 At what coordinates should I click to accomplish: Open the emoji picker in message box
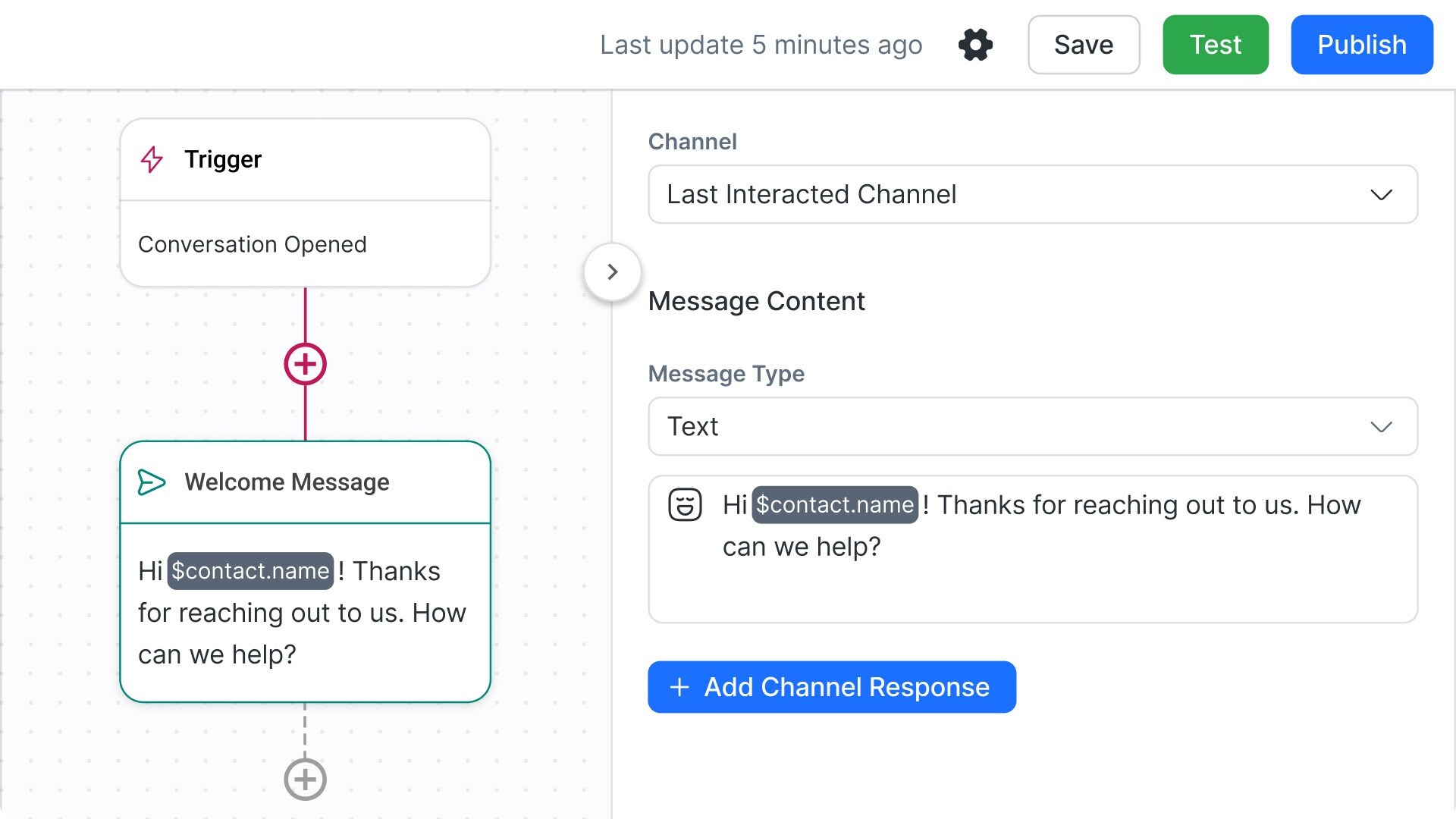click(x=685, y=505)
